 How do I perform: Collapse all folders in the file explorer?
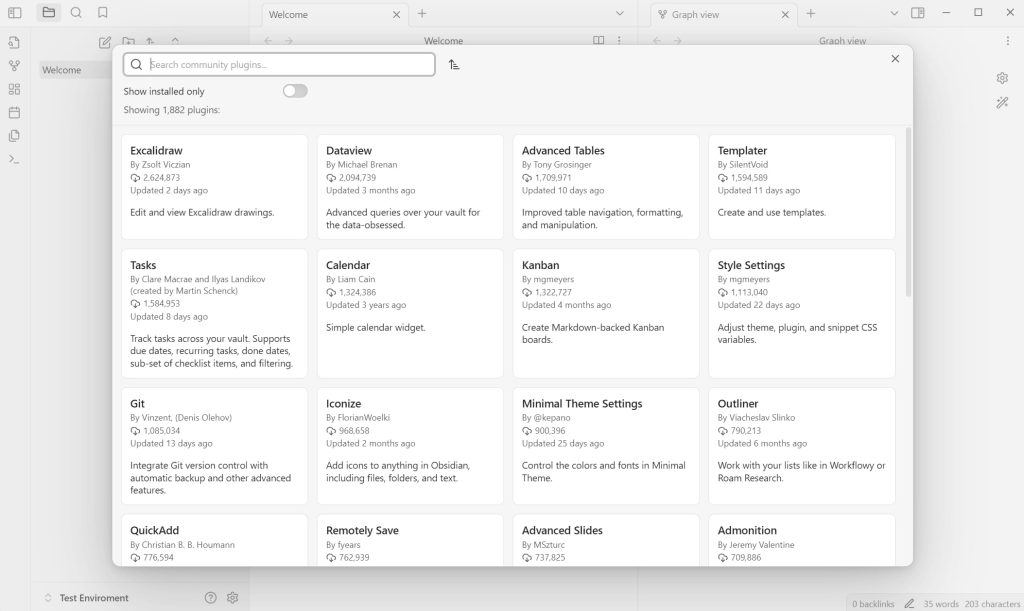pyautogui.click(x=176, y=41)
